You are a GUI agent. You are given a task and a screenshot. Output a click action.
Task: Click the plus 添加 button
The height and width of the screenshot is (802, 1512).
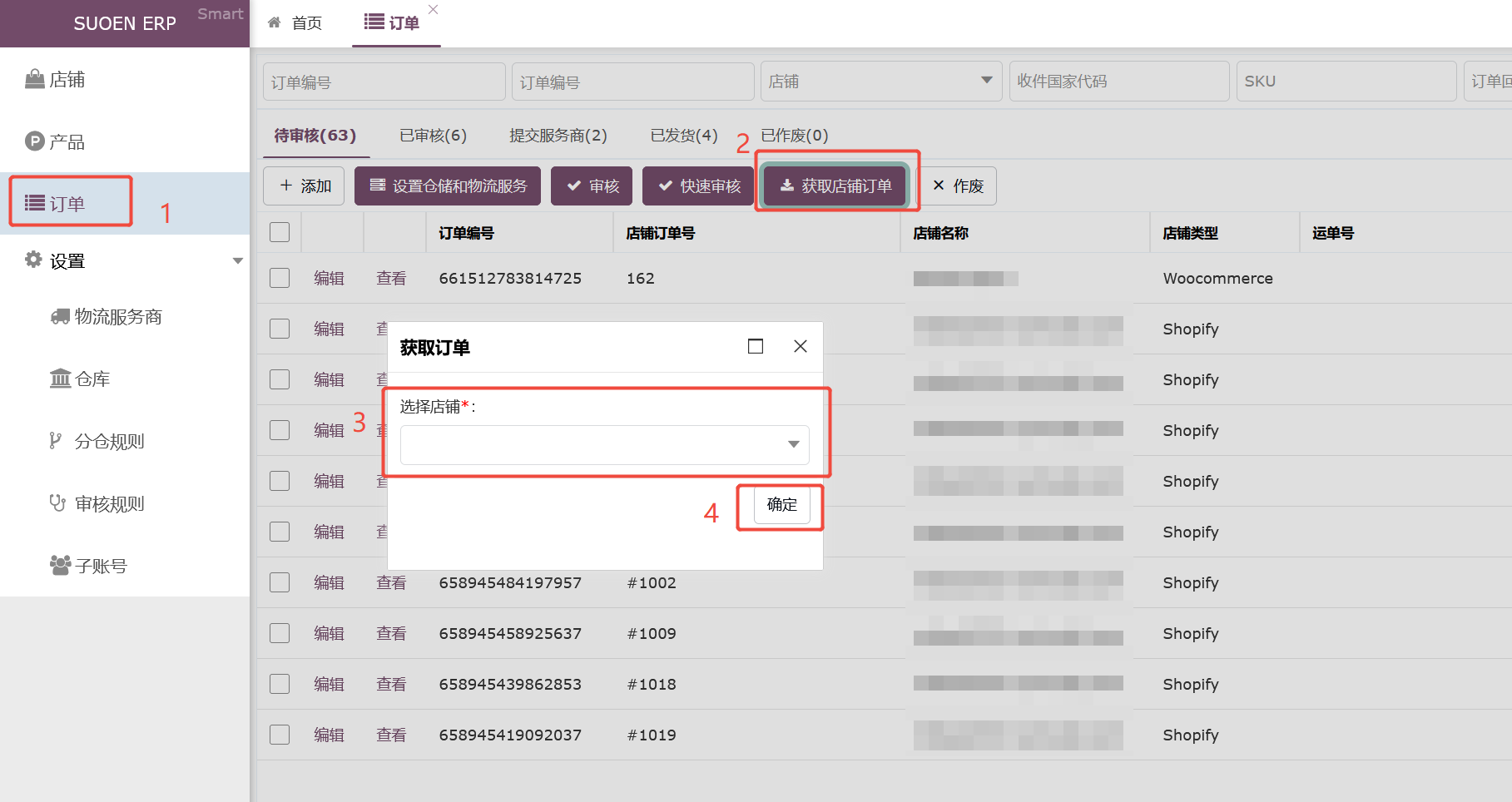[x=304, y=186]
